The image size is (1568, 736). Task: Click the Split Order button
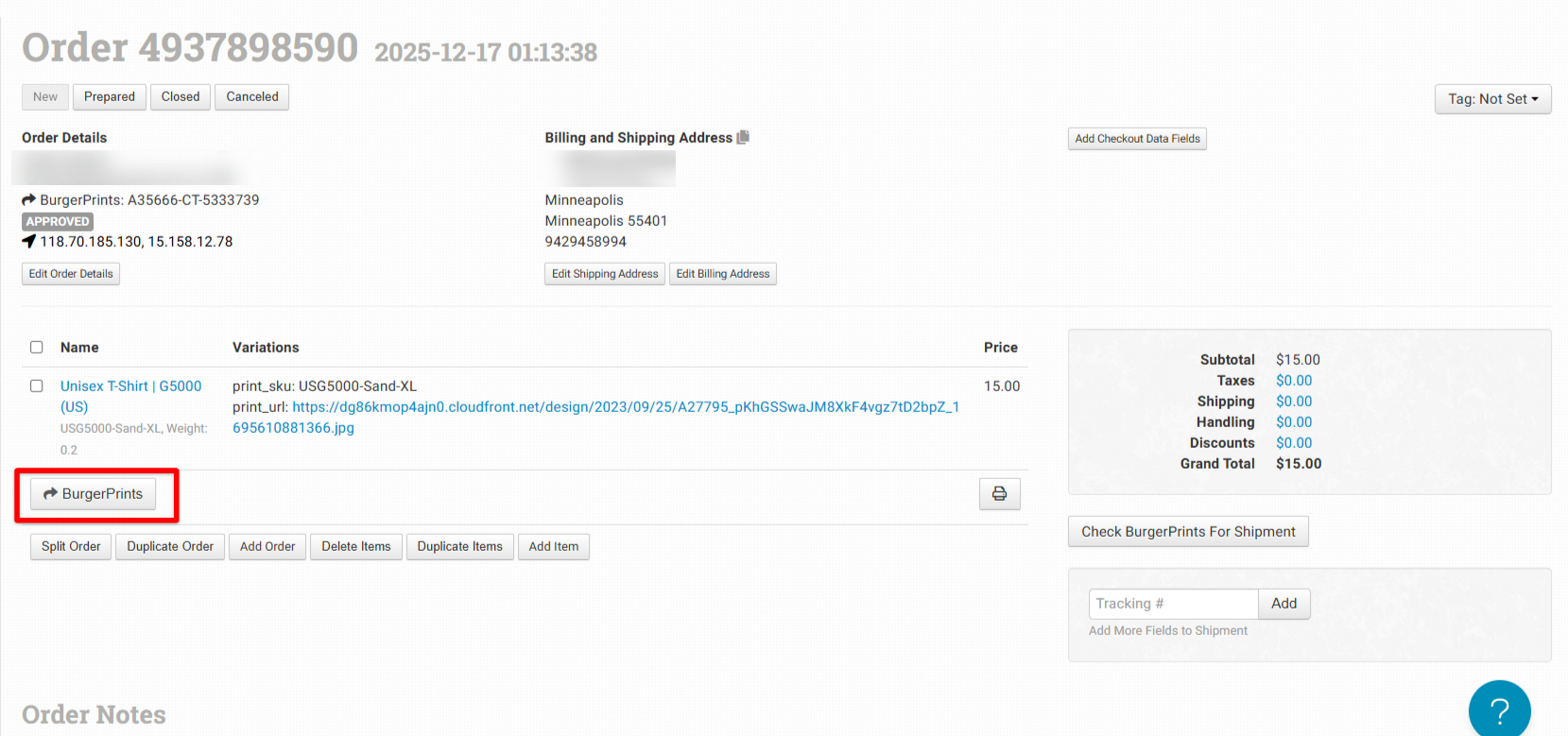[x=71, y=547]
